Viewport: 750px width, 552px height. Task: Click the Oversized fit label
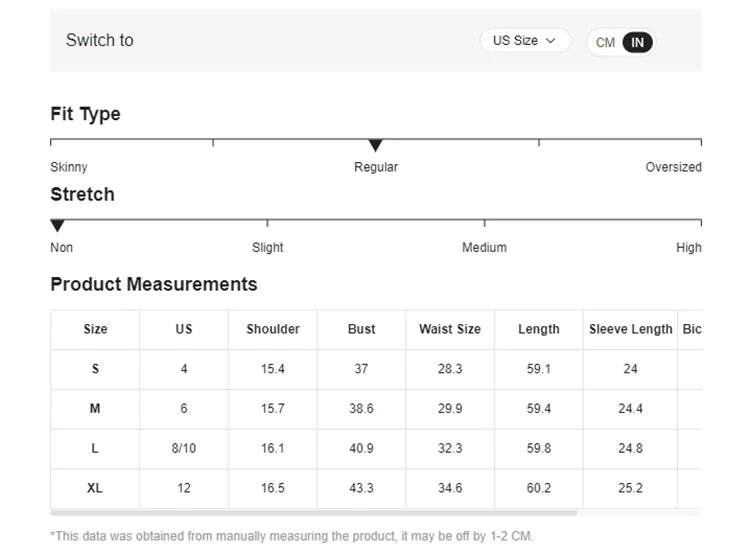673,167
